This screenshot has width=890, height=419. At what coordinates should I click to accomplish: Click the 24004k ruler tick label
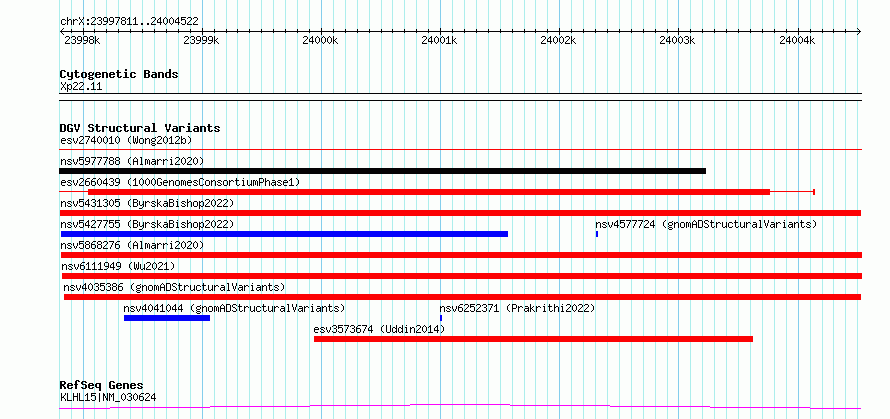pos(797,40)
